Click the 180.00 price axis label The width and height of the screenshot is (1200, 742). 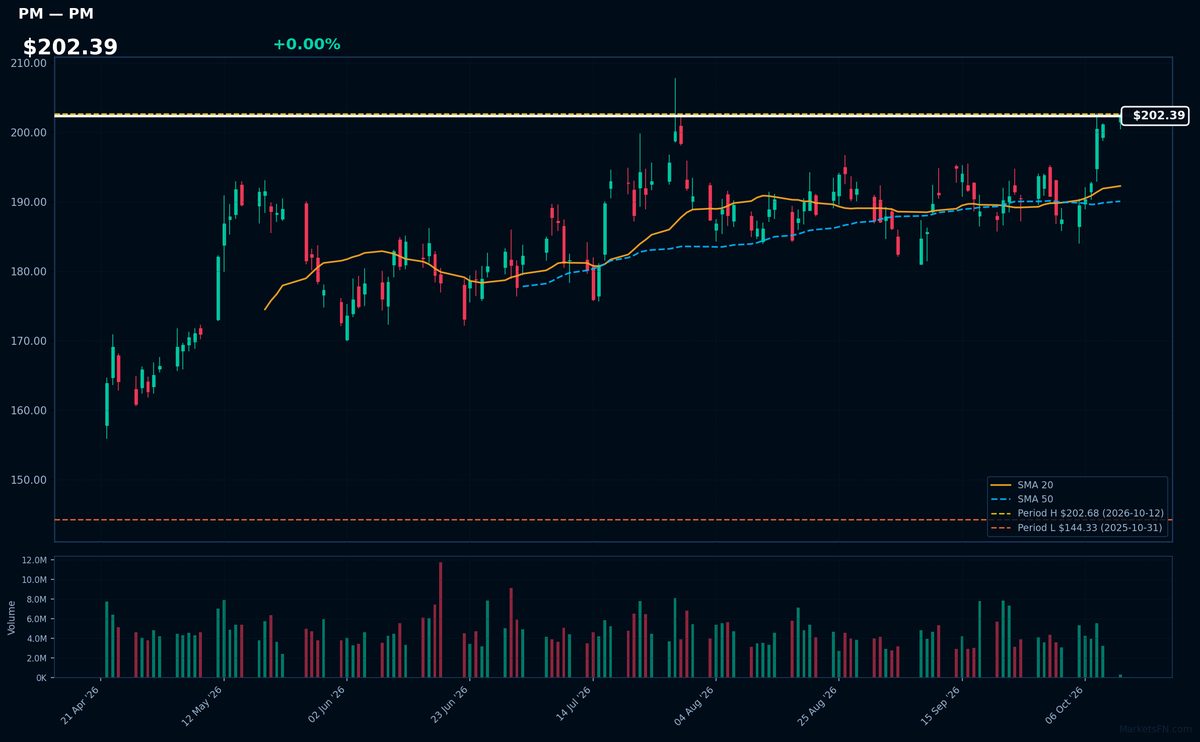tap(29, 272)
